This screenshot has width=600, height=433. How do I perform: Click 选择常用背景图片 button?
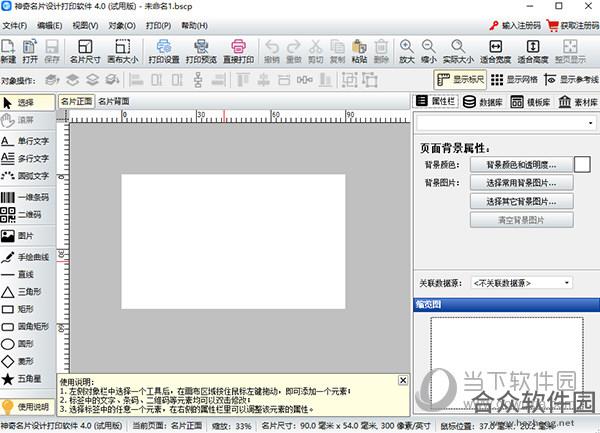click(x=522, y=183)
